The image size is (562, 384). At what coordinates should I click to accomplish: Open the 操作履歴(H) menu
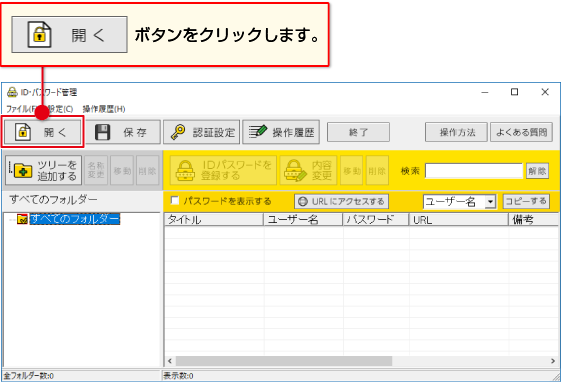(x=104, y=109)
